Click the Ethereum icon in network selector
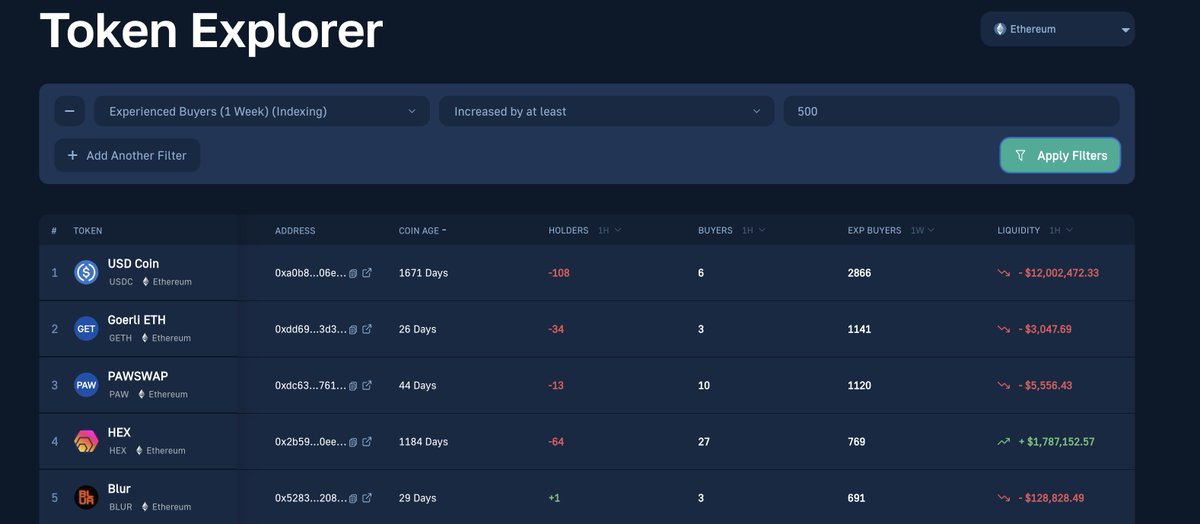 tap(1000, 29)
